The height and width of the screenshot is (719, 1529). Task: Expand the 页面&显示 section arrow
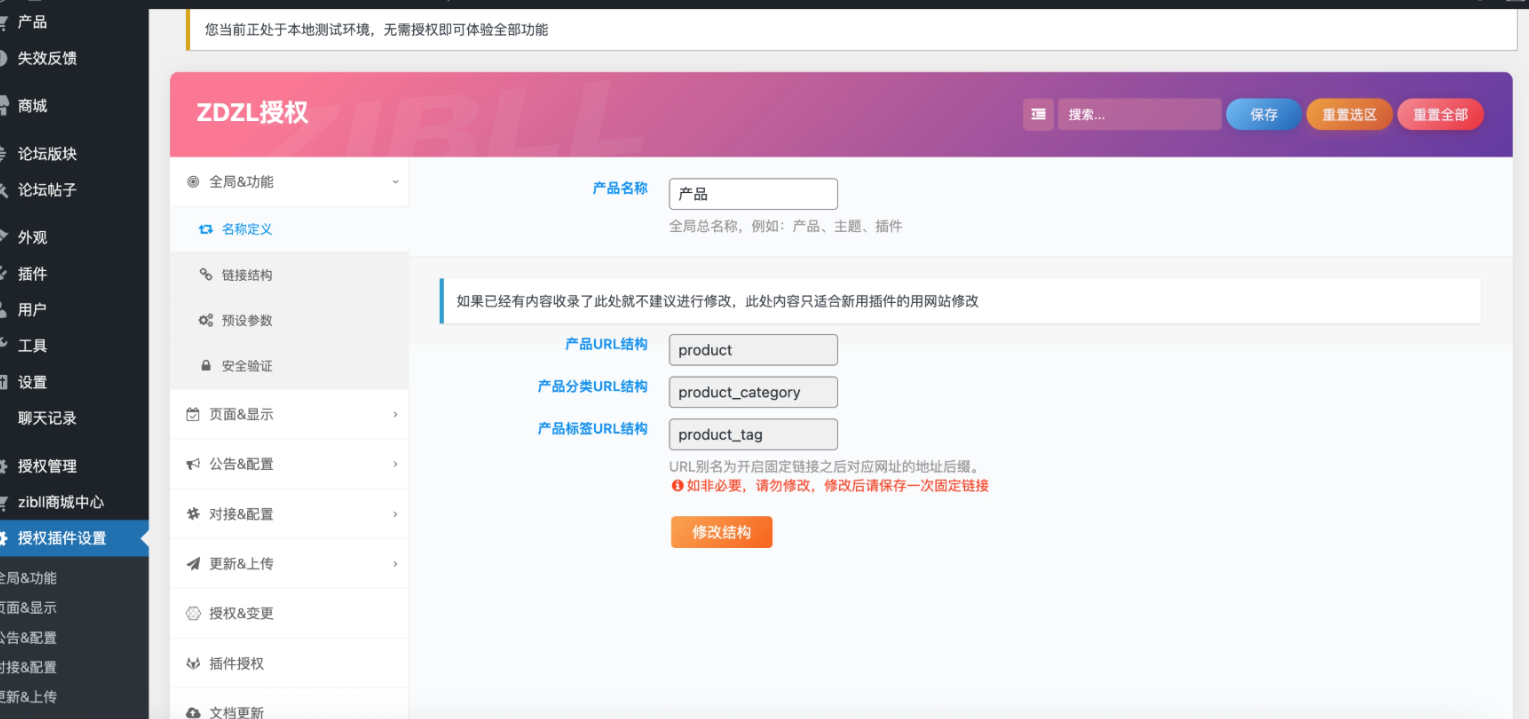395,414
